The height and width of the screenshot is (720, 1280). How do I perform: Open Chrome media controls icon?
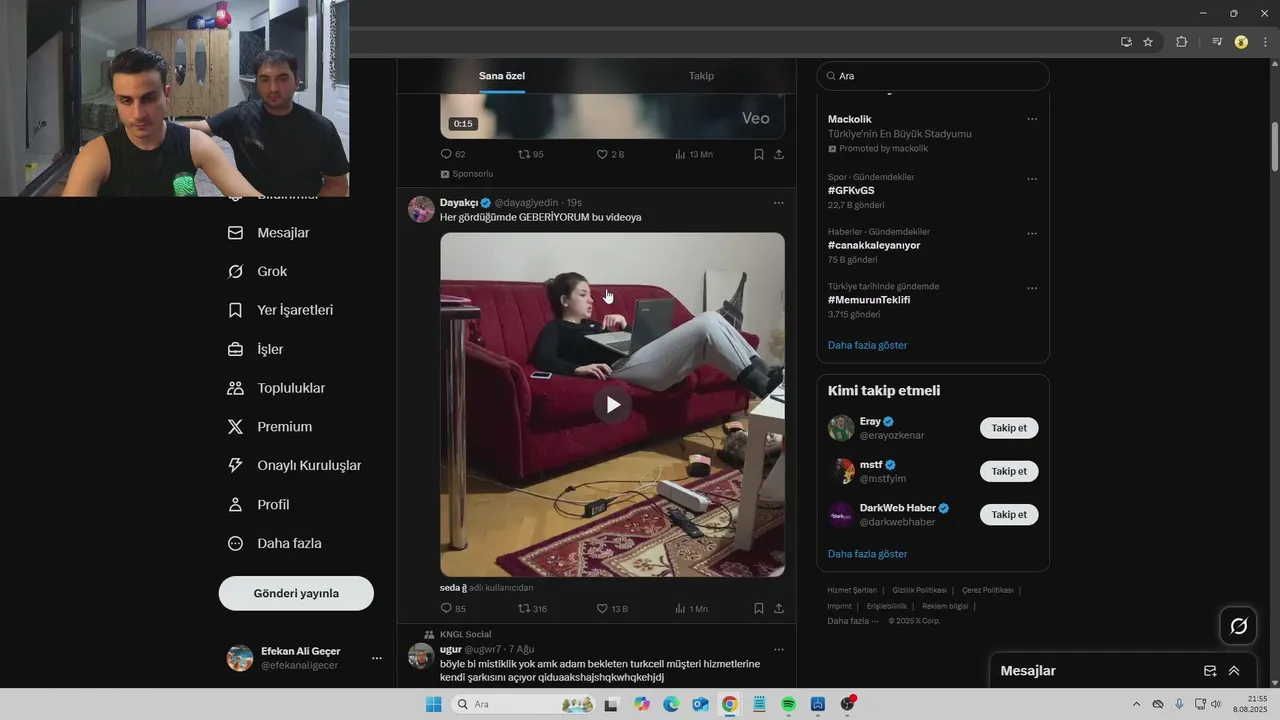coord(1217,42)
